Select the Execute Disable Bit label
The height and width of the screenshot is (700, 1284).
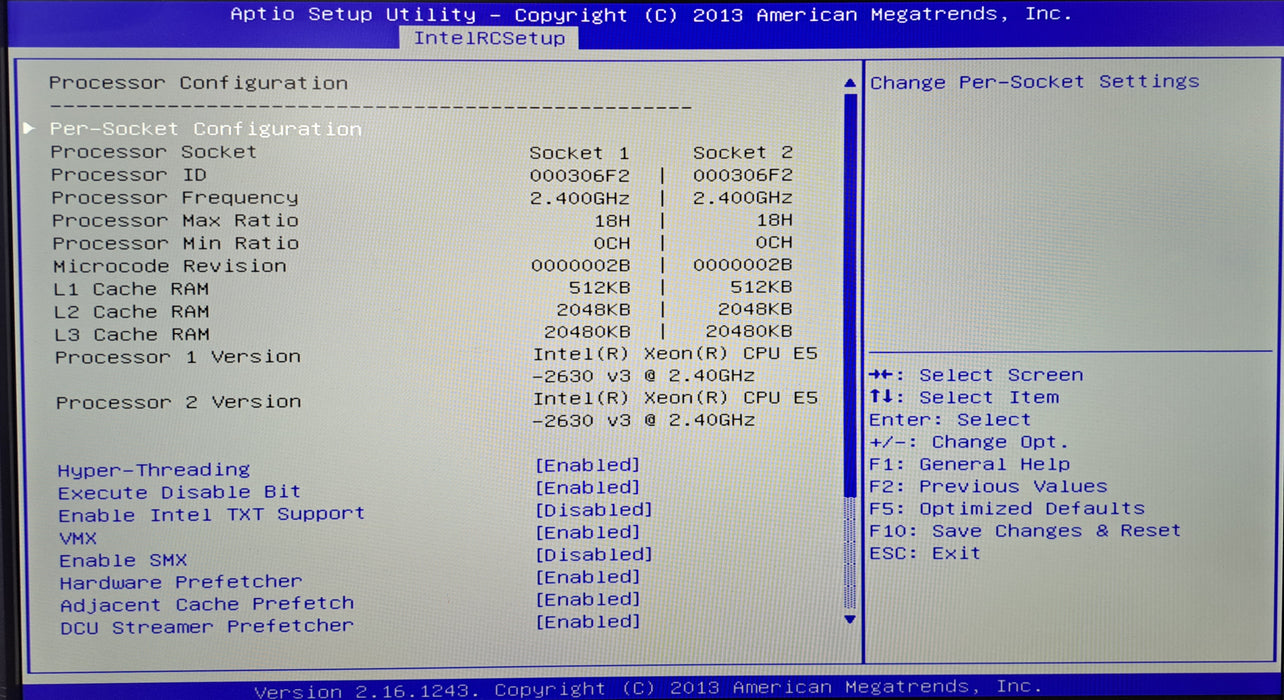179,492
